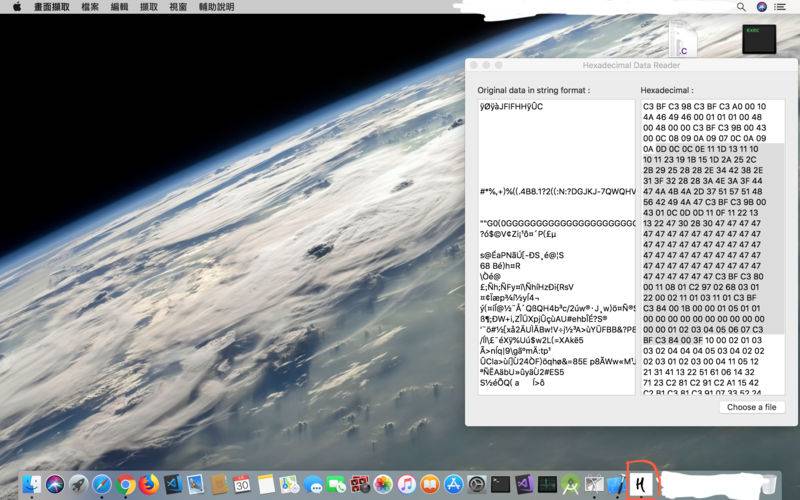Viewport: 800px width, 500px height.
Task: Select the .c file on the desktop
Action: (x=681, y=40)
